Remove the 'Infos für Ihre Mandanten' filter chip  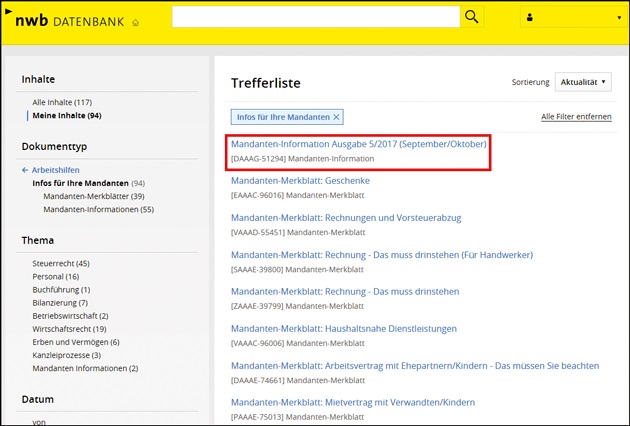pos(337,117)
